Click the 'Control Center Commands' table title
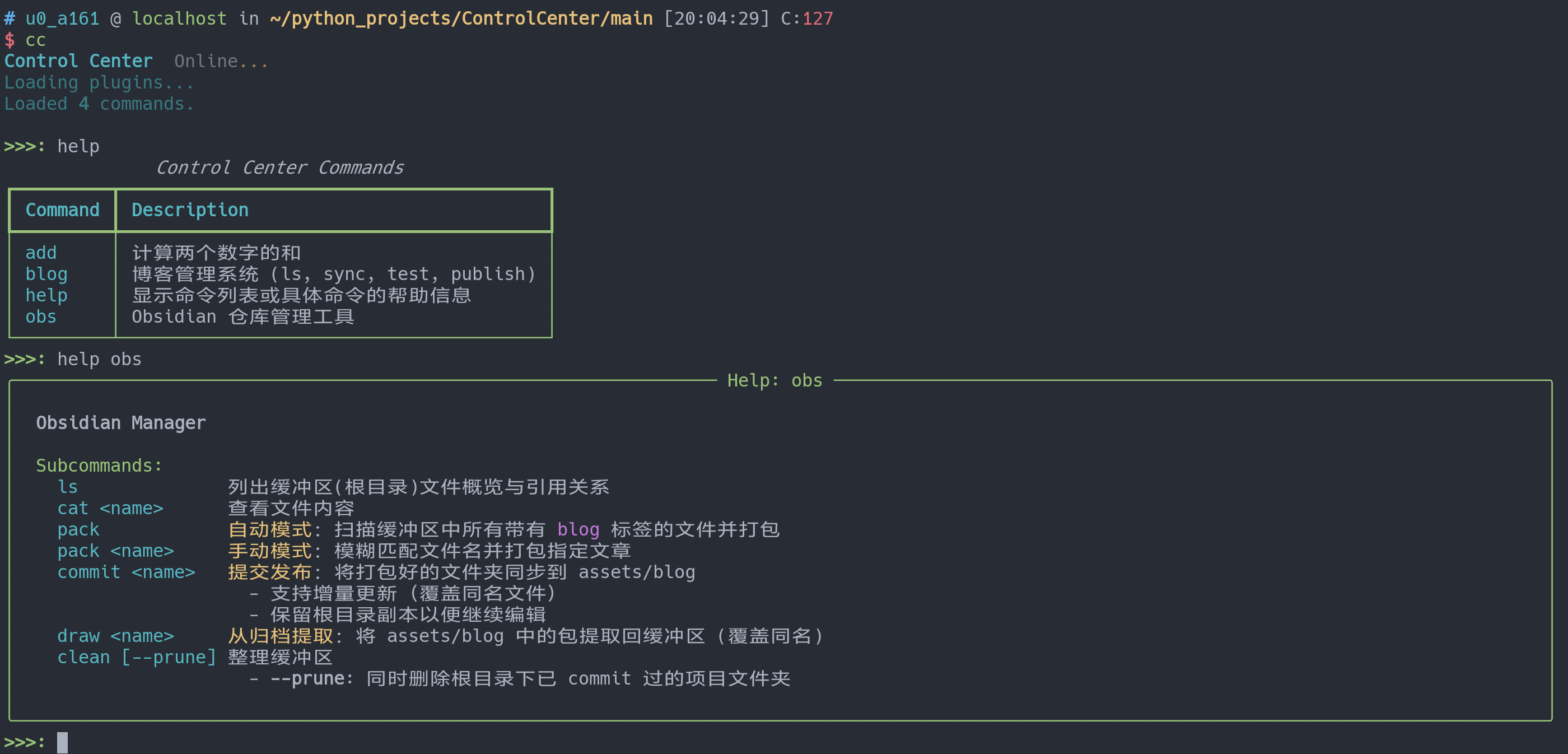The height and width of the screenshot is (754, 1568). (280, 167)
